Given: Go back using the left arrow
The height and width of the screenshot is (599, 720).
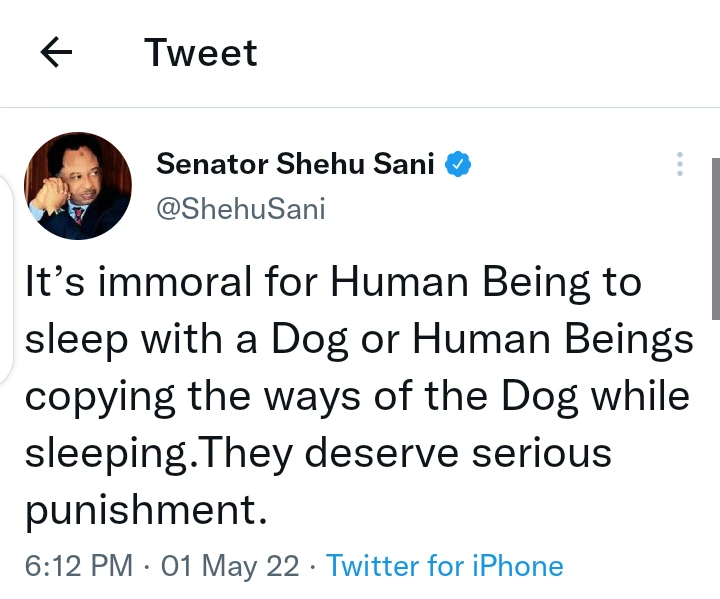Looking at the screenshot, I should tap(57, 54).
